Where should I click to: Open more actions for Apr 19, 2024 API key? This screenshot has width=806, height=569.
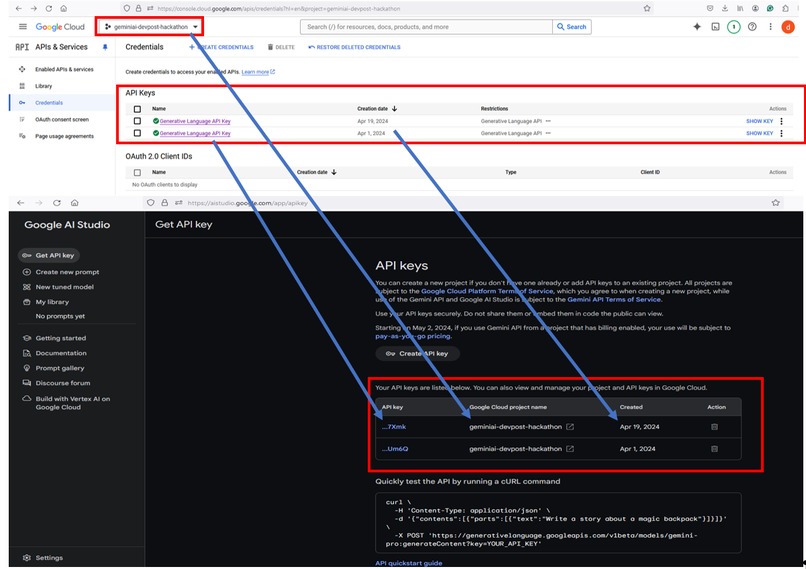(x=781, y=121)
